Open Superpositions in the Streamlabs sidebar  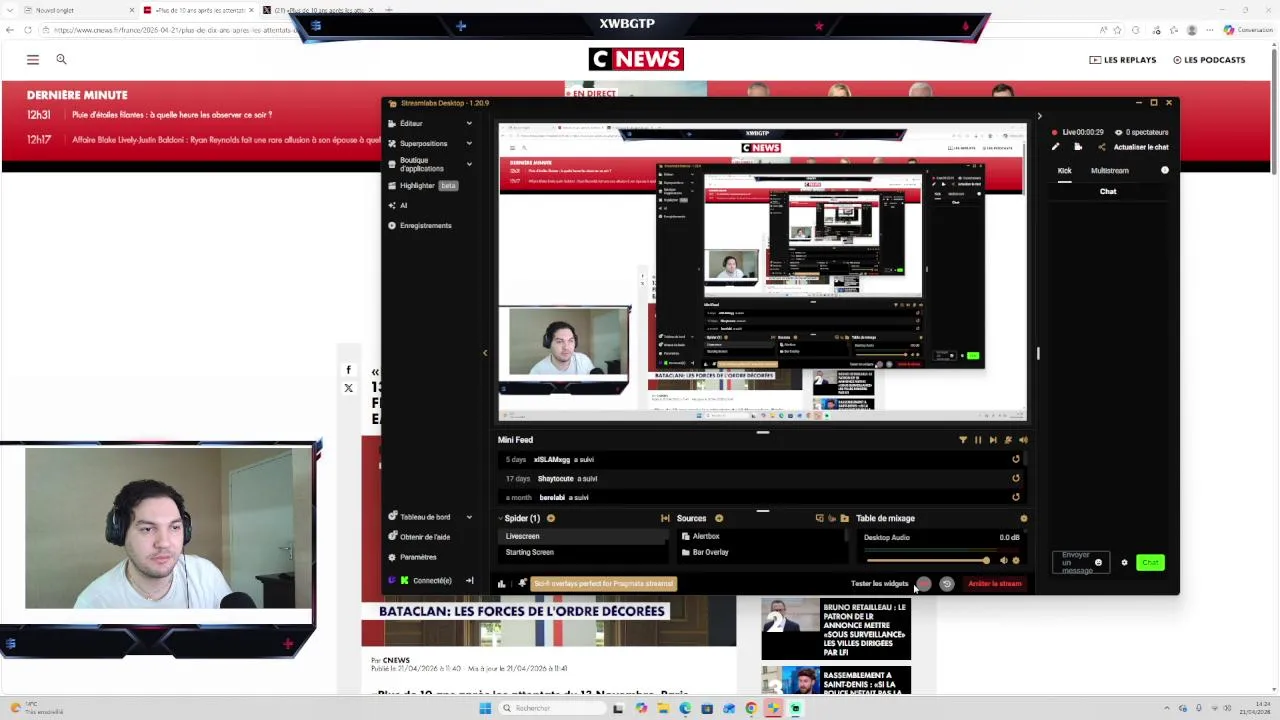click(423, 143)
